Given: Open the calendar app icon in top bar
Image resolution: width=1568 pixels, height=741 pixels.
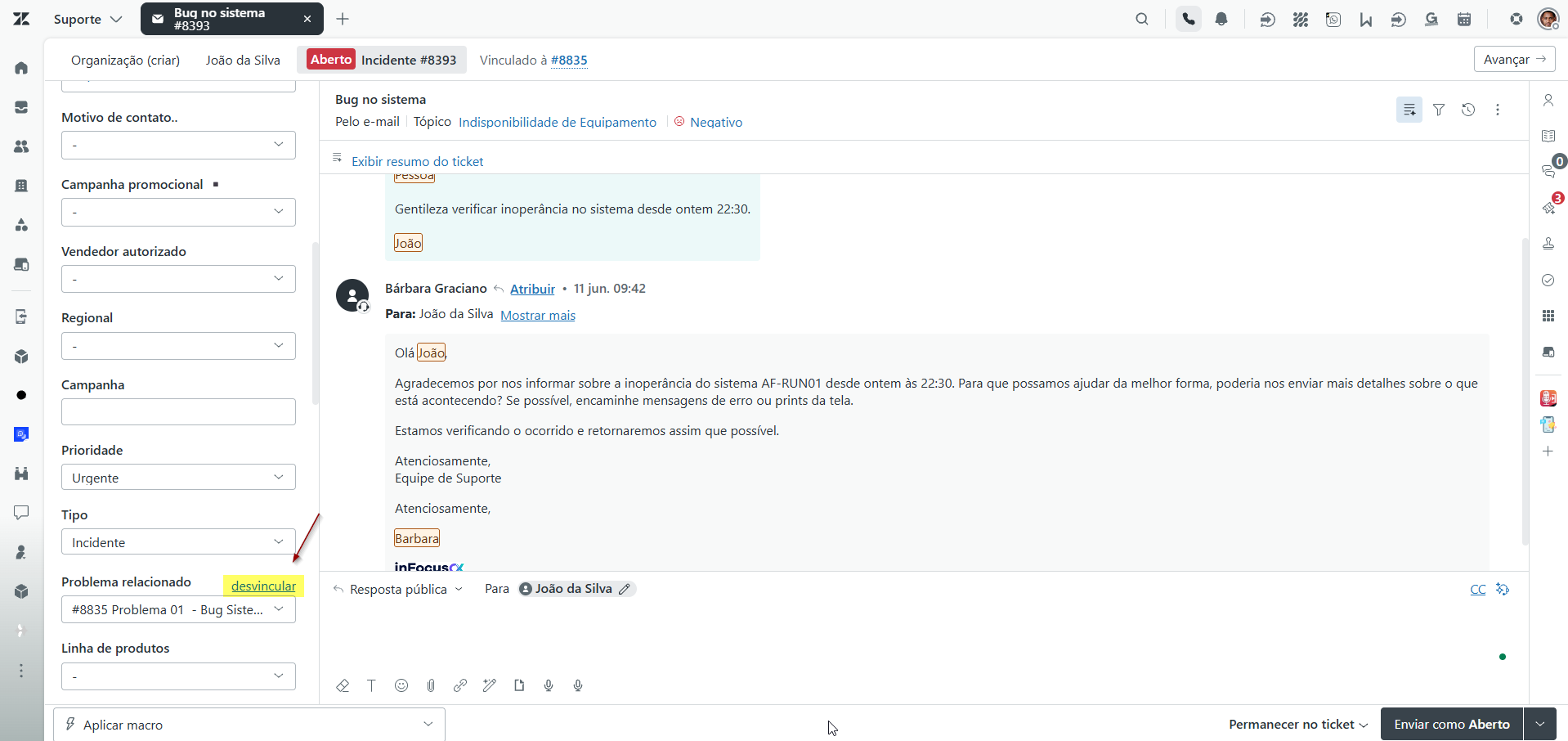Looking at the screenshot, I should click(1464, 19).
